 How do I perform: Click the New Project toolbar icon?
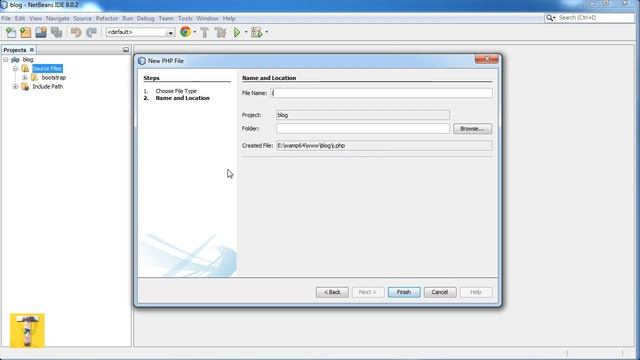click(x=26, y=32)
